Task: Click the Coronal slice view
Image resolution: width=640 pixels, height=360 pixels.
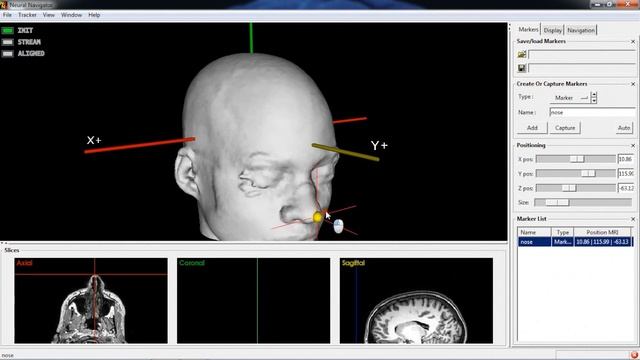Action: click(253, 300)
